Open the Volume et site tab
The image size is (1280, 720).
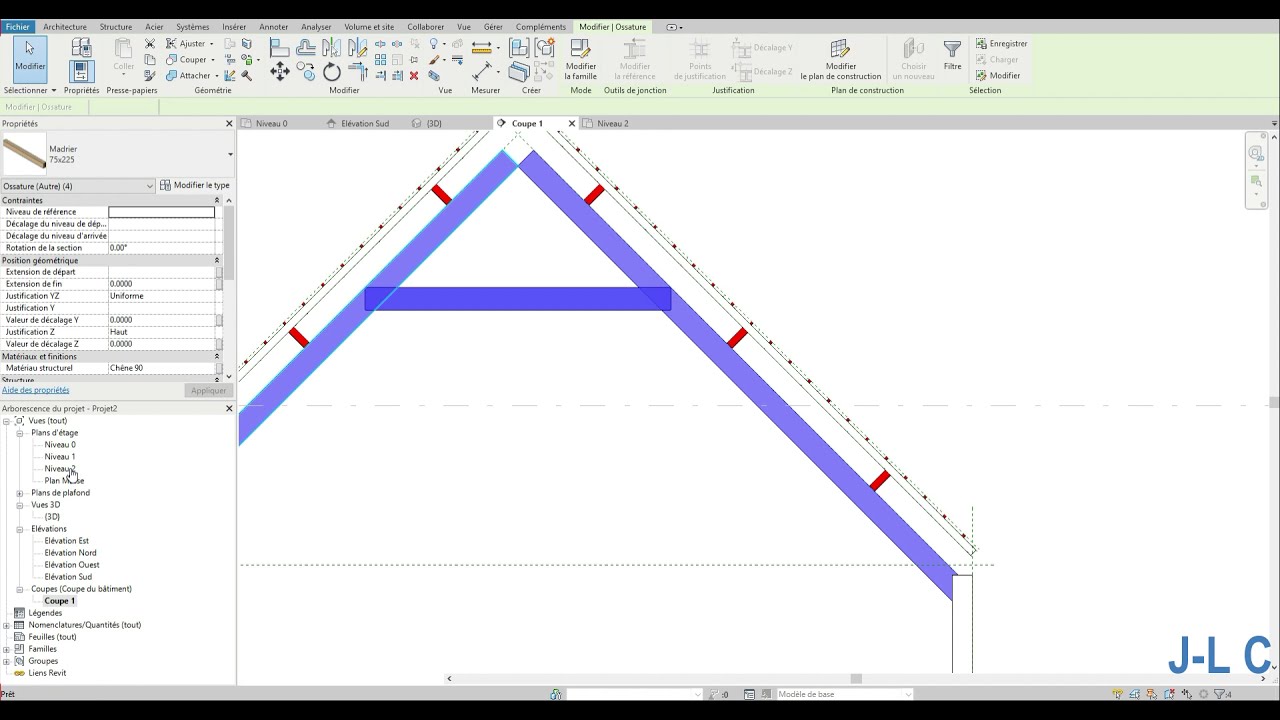pos(369,27)
